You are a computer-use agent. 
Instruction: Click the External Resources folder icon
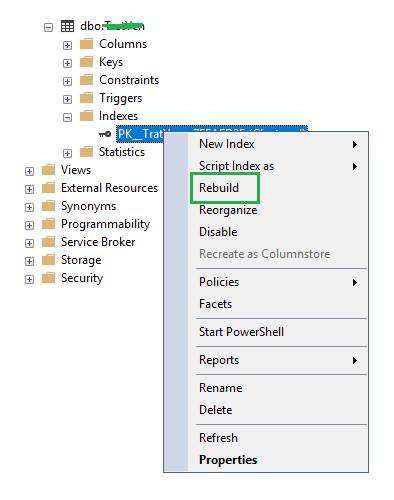(48, 188)
